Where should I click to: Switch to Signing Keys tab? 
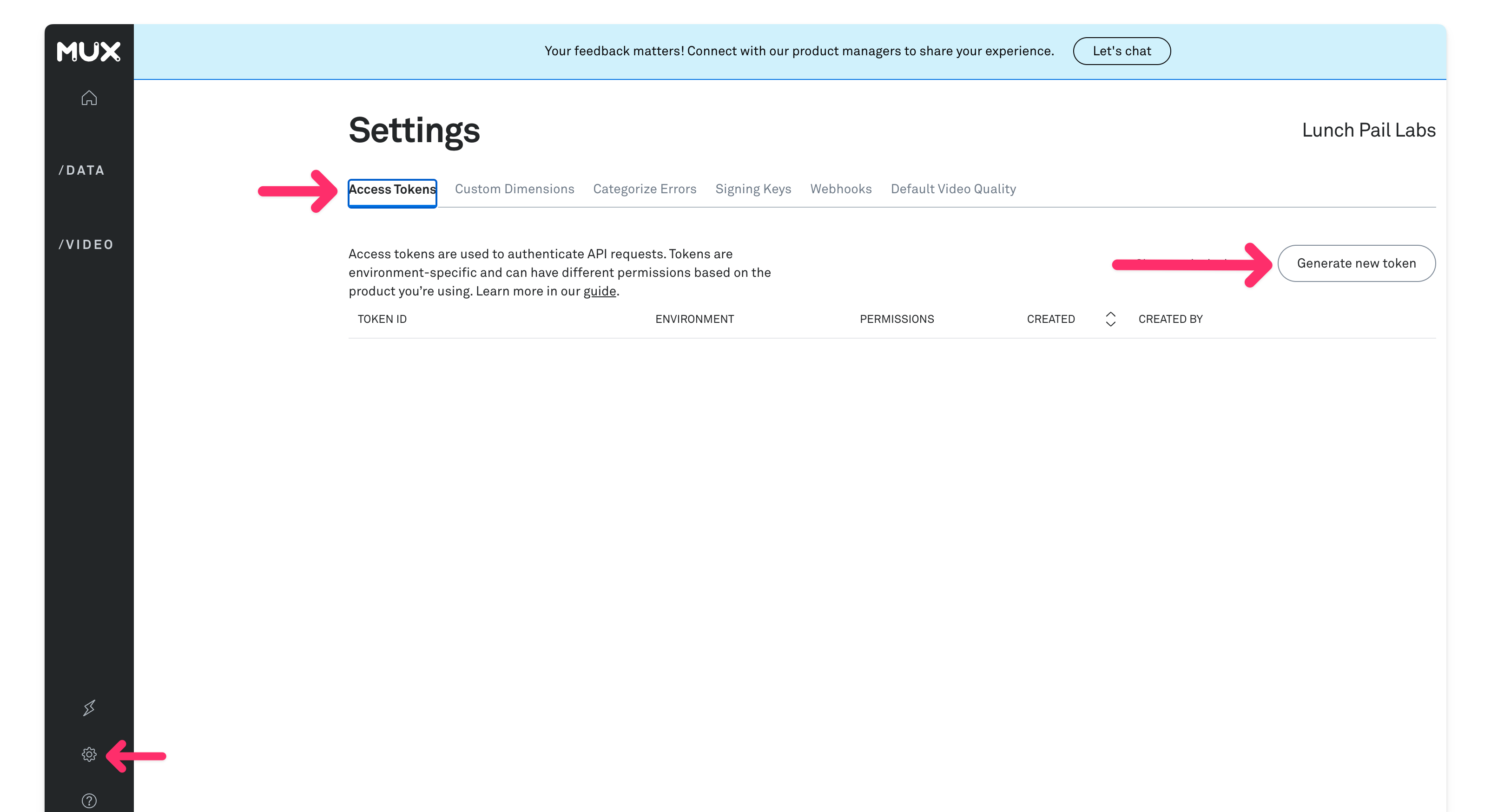coord(752,189)
